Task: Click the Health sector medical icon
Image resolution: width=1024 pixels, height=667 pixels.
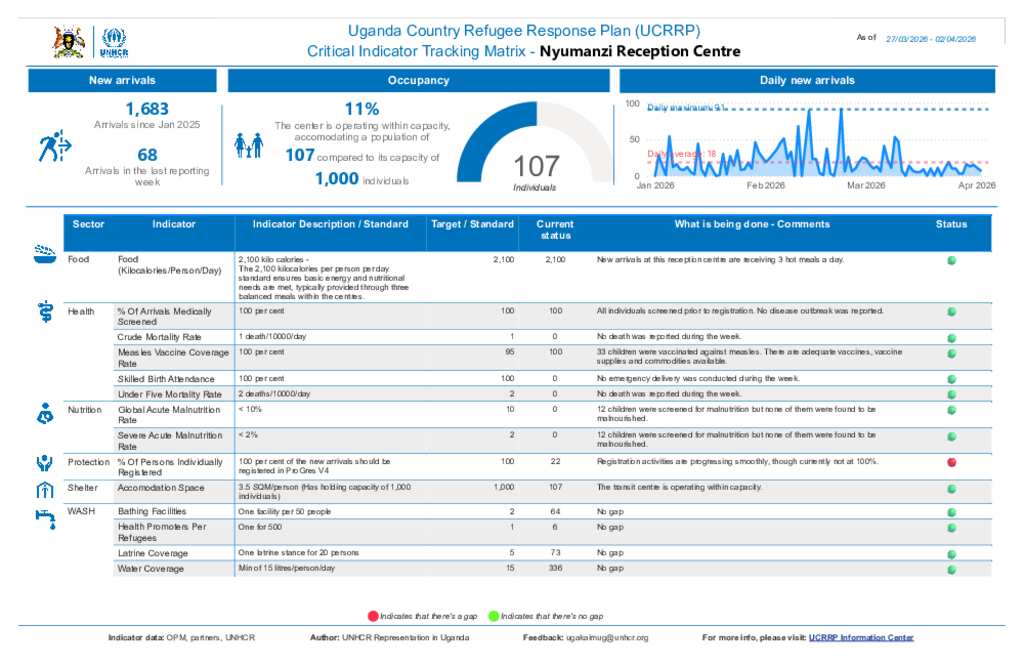Action: click(44, 310)
